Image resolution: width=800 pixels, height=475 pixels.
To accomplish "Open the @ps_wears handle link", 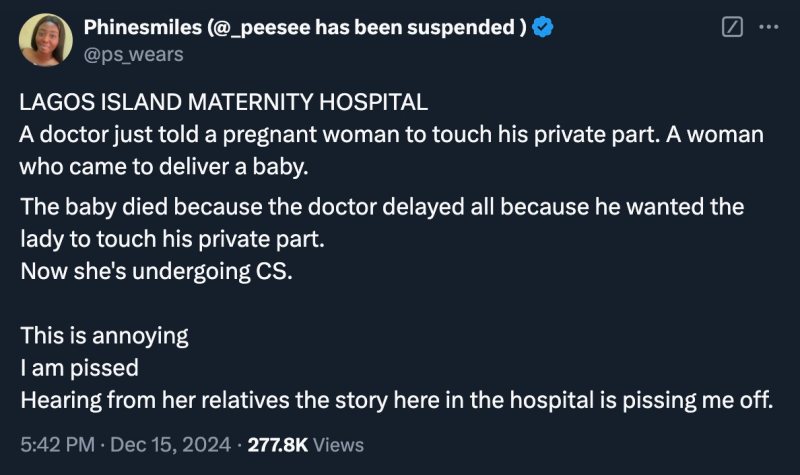I will pos(135,54).
